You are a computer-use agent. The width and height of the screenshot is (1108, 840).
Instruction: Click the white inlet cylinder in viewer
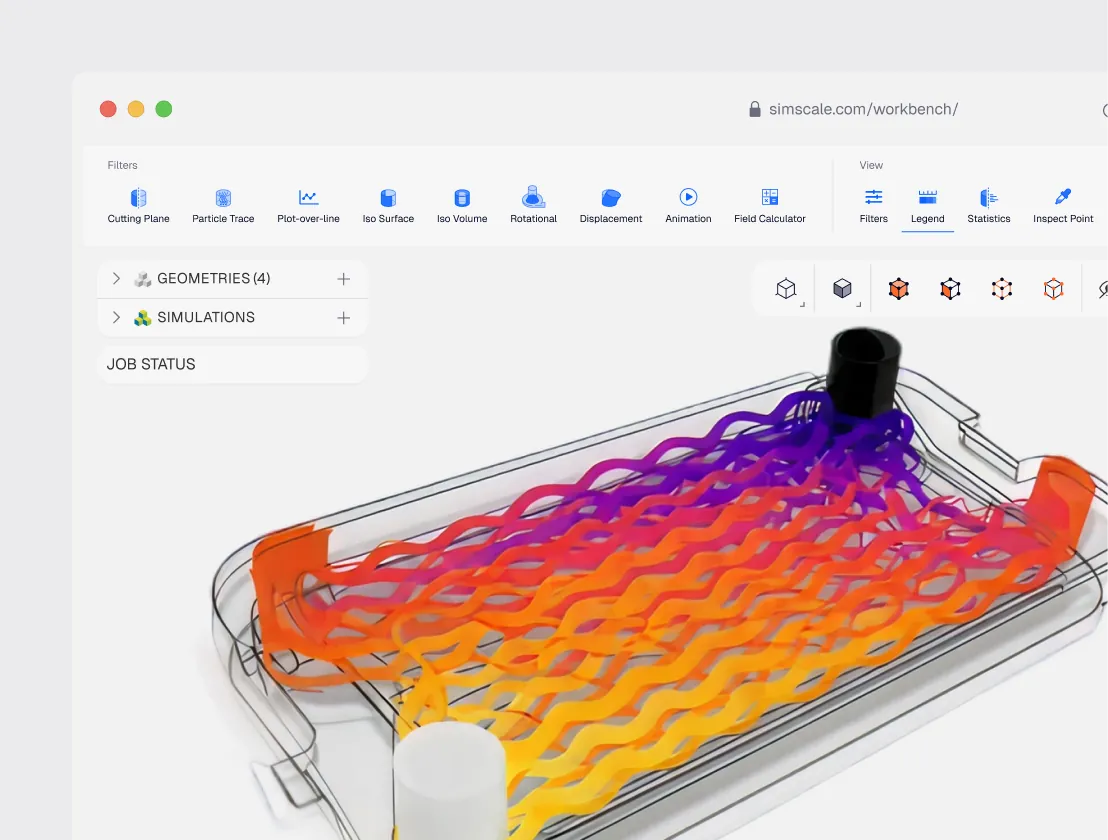click(x=449, y=781)
